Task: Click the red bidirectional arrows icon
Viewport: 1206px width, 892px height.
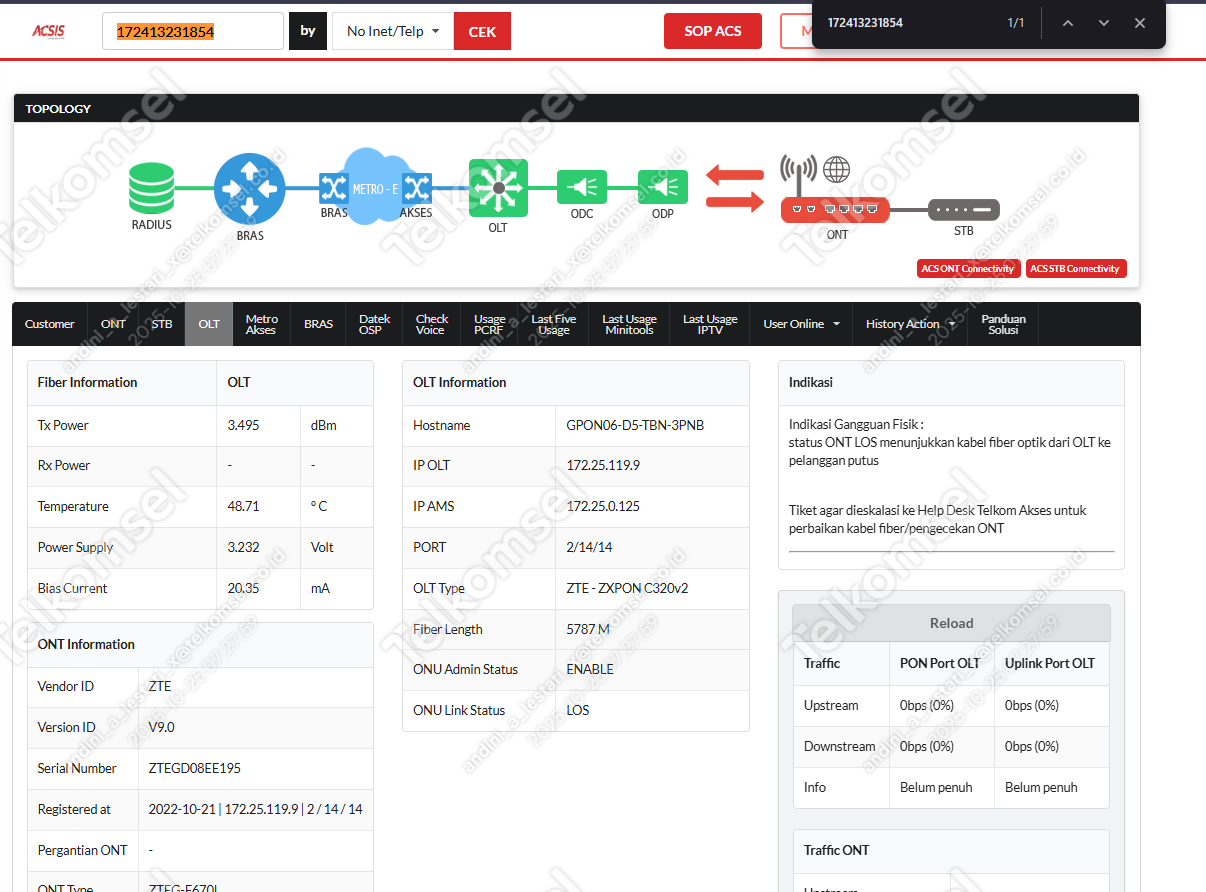Action: tap(734, 188)
